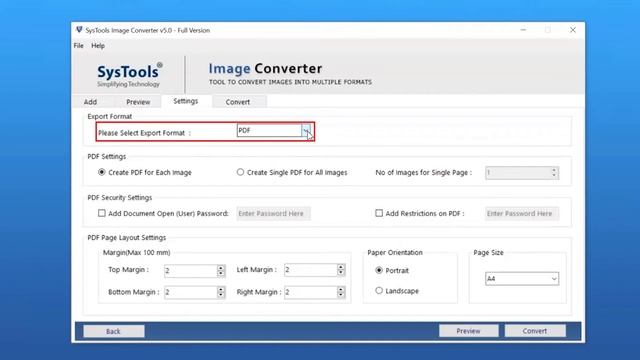
Task: Minimize the Image Converter window
Action: point(523,30)
